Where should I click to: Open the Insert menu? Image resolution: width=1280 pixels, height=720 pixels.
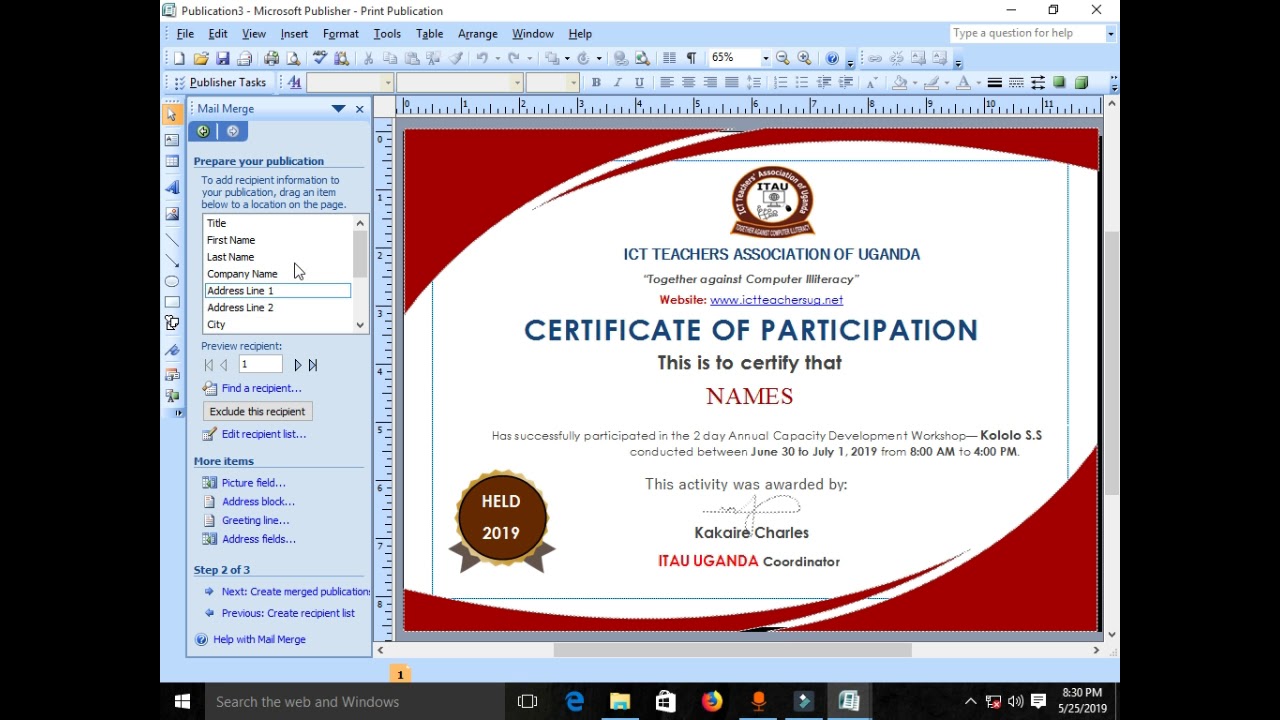[x=294, y=34]
